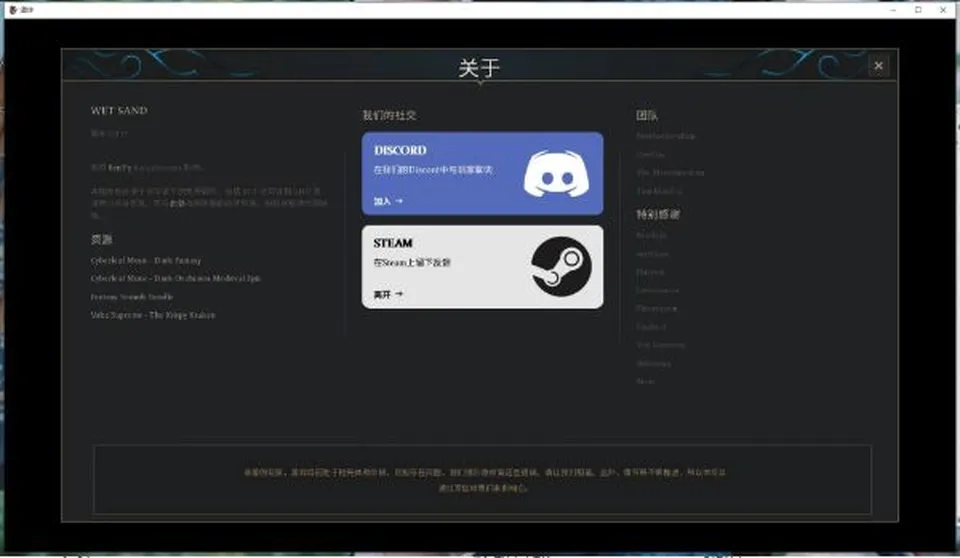Click the app icon in the title bar
The height and width of the screenshot is (558, 960).
pos(13,9)
